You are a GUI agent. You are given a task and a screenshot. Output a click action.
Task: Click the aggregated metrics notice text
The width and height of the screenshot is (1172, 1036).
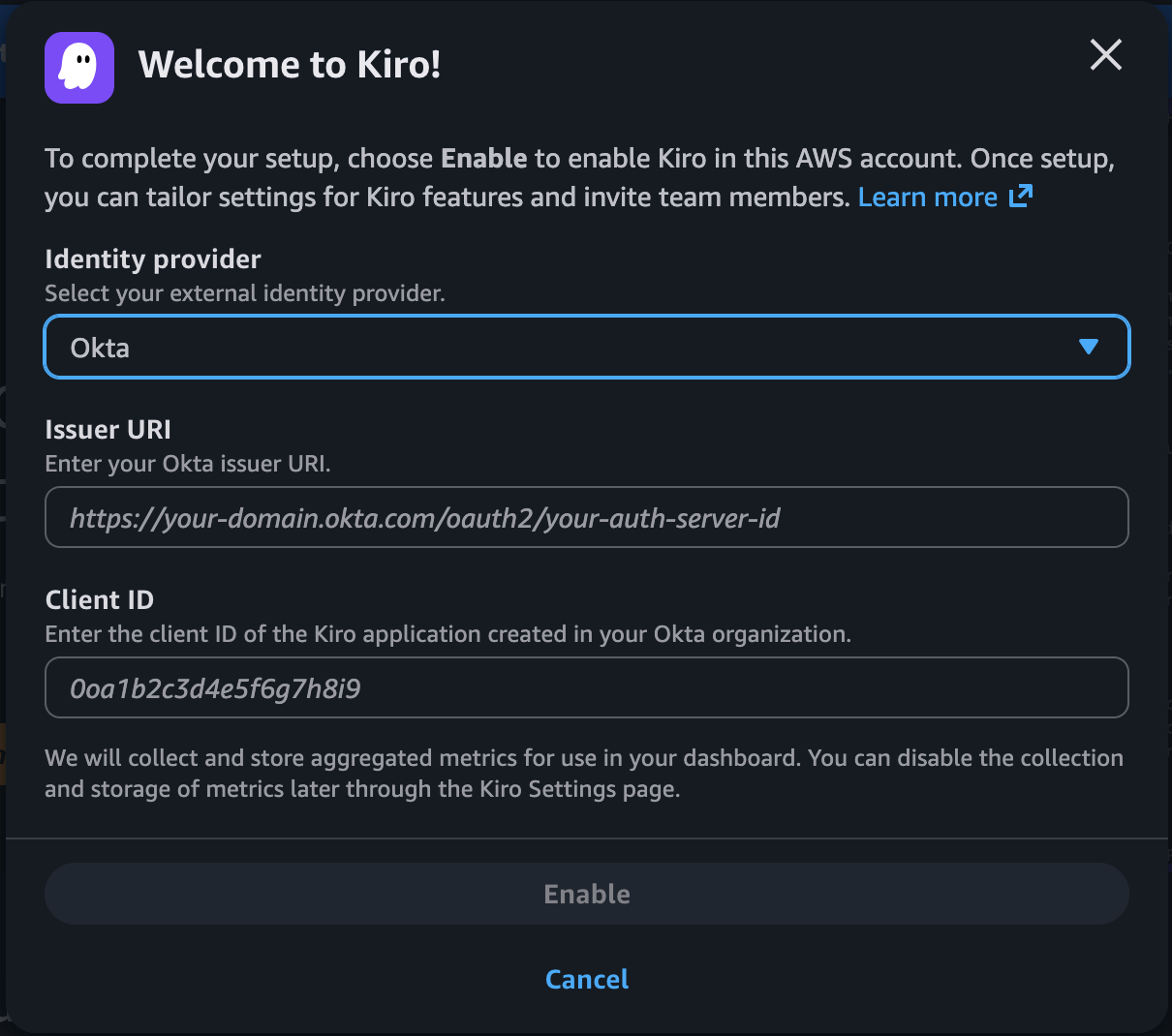click(583, 773)
